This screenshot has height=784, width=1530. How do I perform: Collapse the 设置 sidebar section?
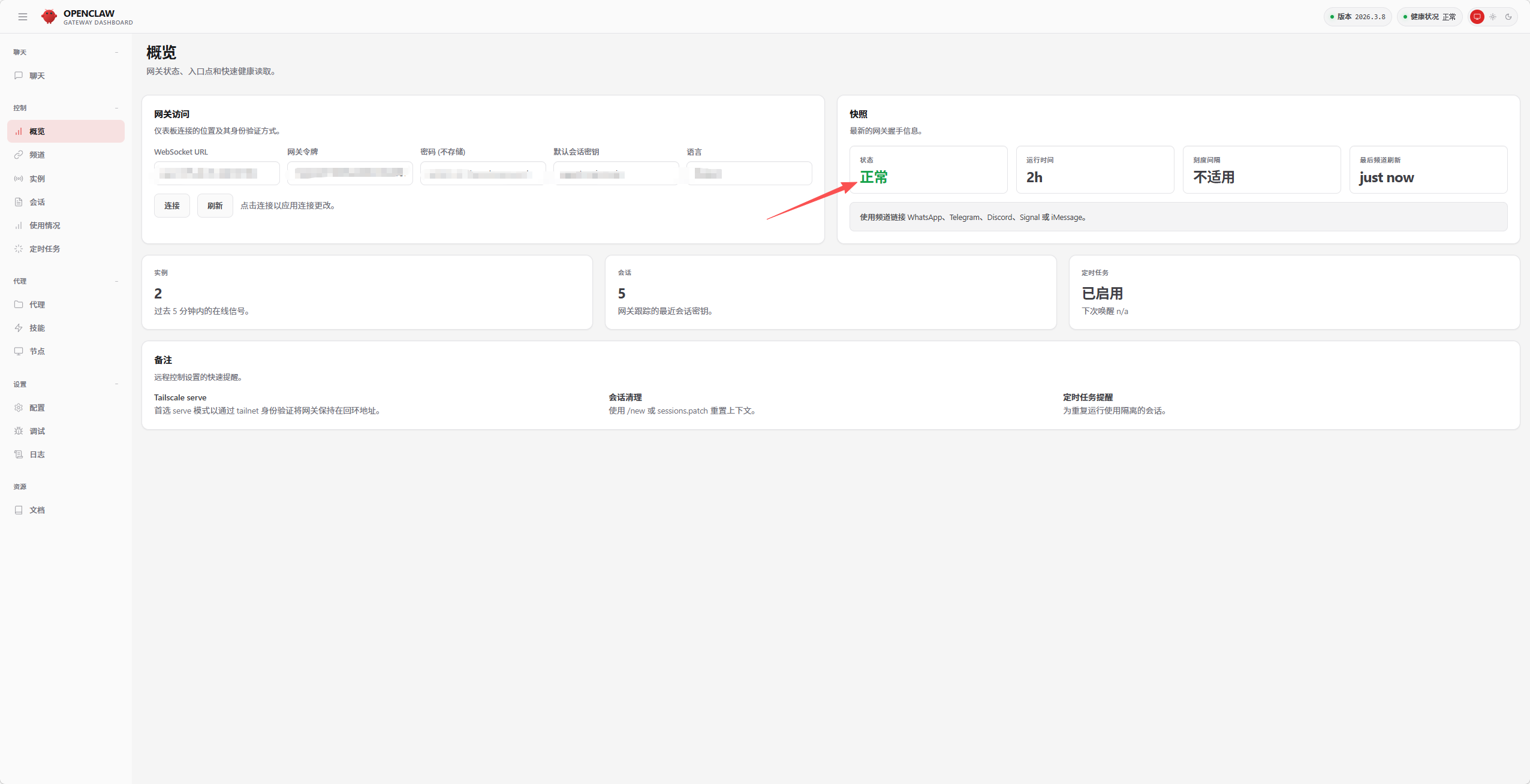click(x=116, y=384)
